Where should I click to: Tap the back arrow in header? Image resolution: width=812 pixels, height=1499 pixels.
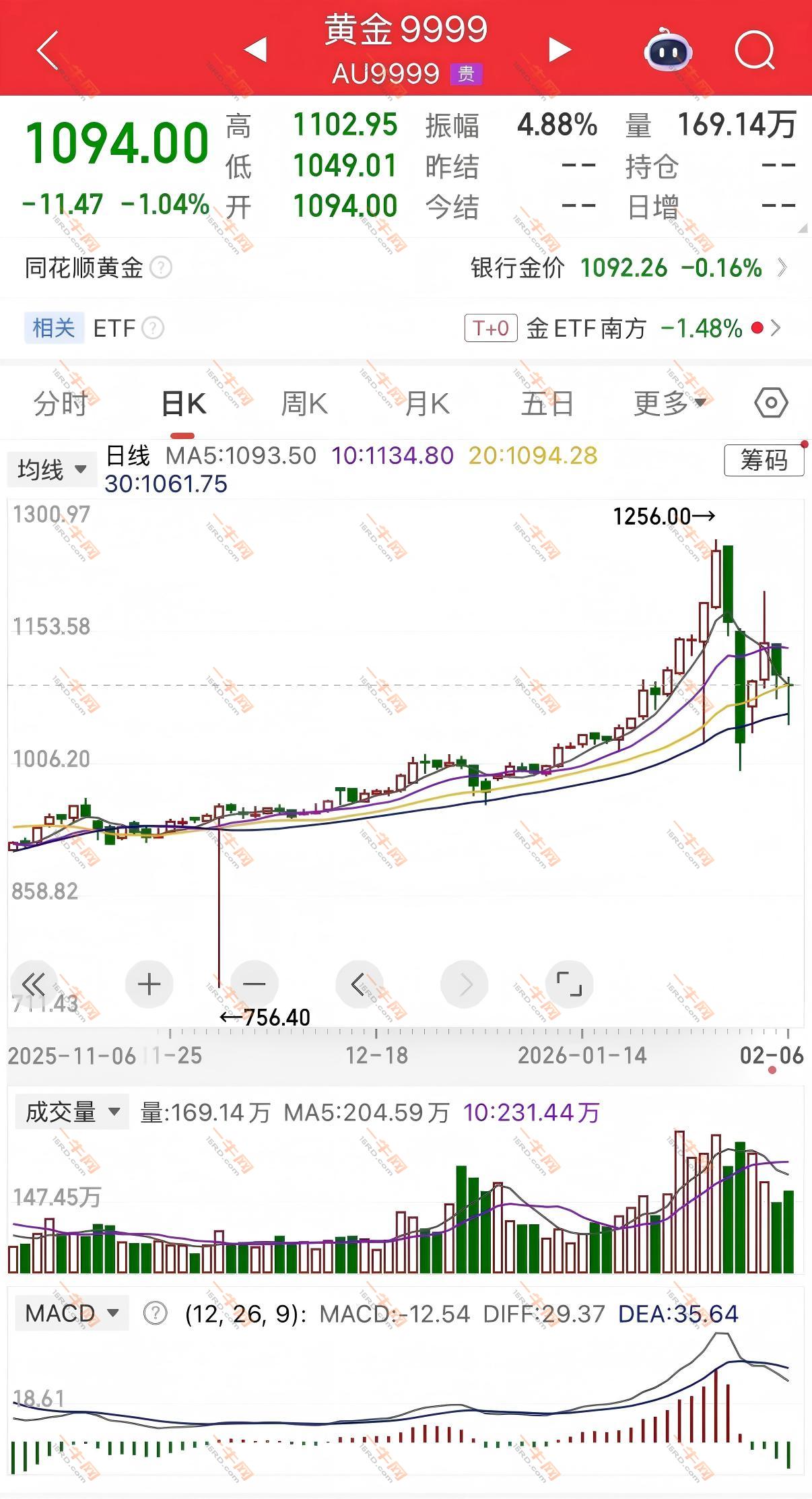(48, 49)
